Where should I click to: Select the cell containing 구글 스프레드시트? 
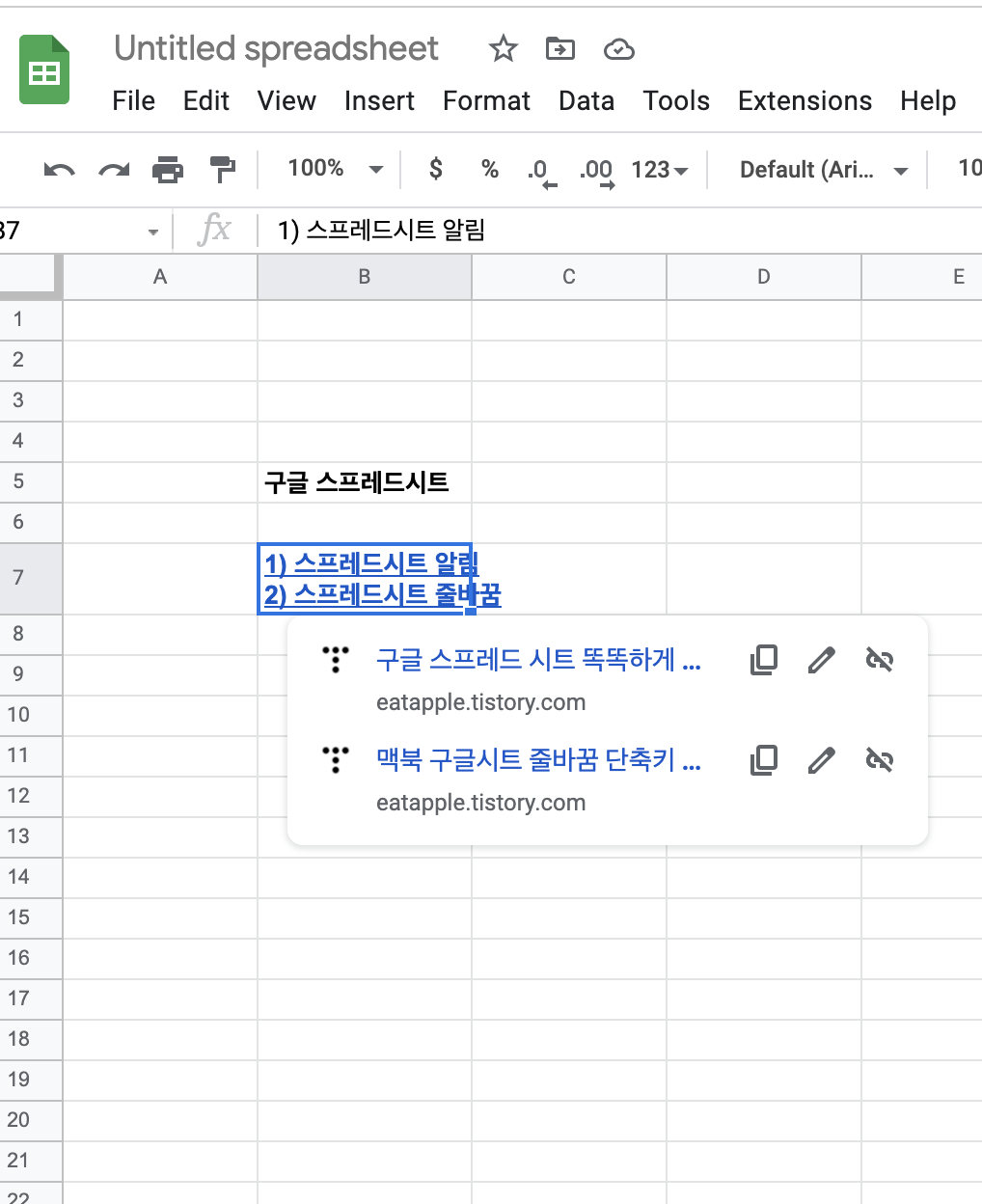(365, 481)
